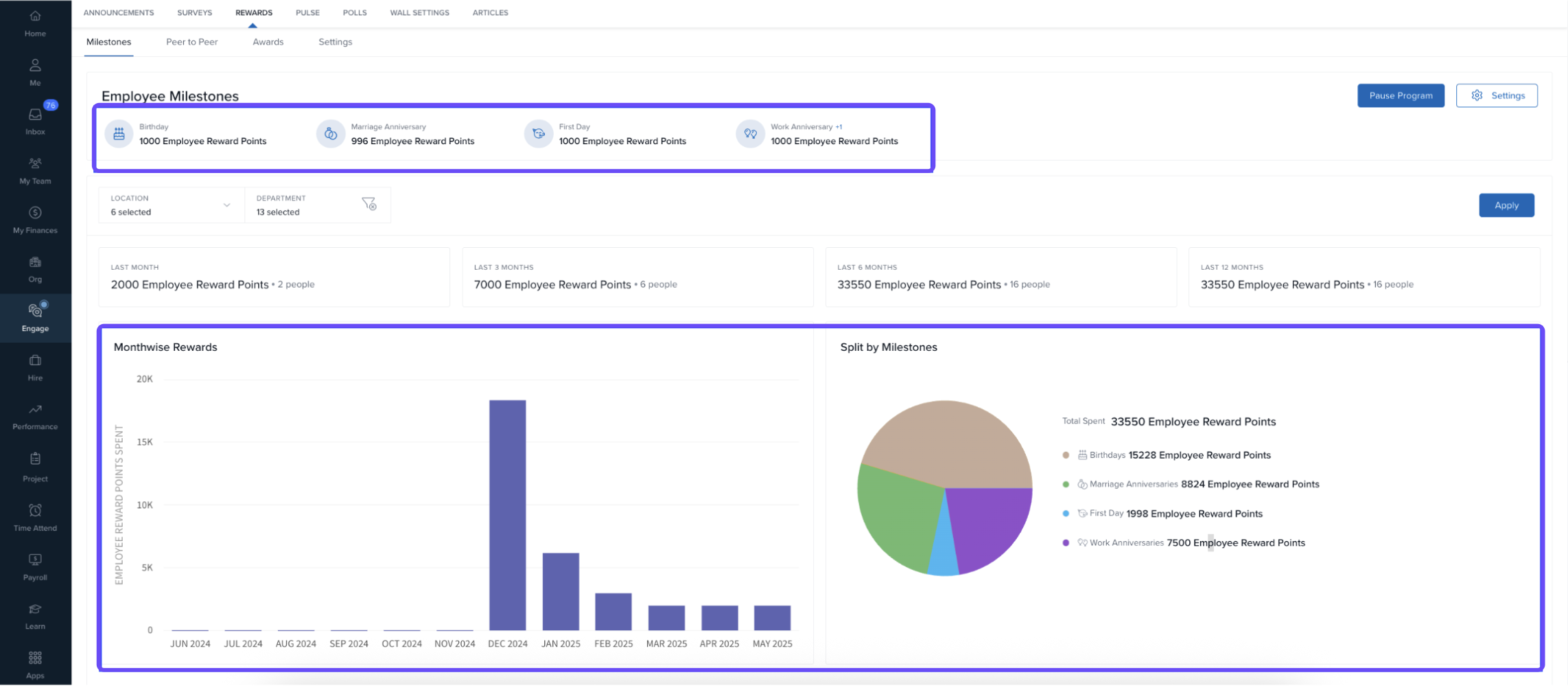Screen dimensions: 1568x688
Task: Click the Pause Program button
Action: tap(1400, 95)
